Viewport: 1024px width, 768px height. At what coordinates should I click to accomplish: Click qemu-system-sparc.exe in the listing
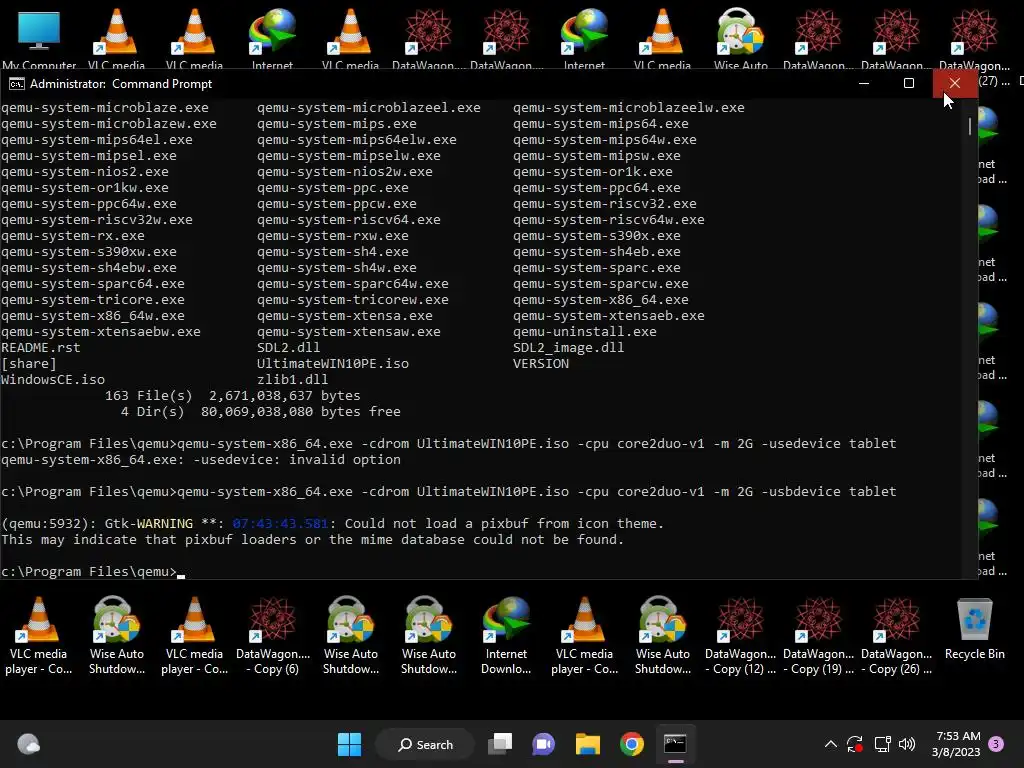tap(596, 268)
